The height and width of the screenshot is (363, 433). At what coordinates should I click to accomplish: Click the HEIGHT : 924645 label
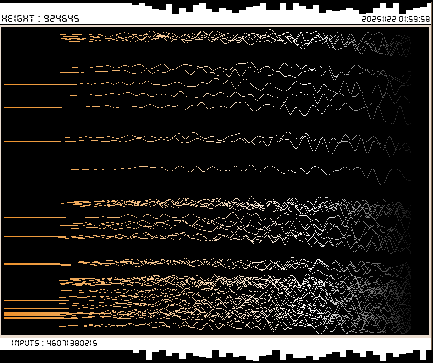coord(40,19)
